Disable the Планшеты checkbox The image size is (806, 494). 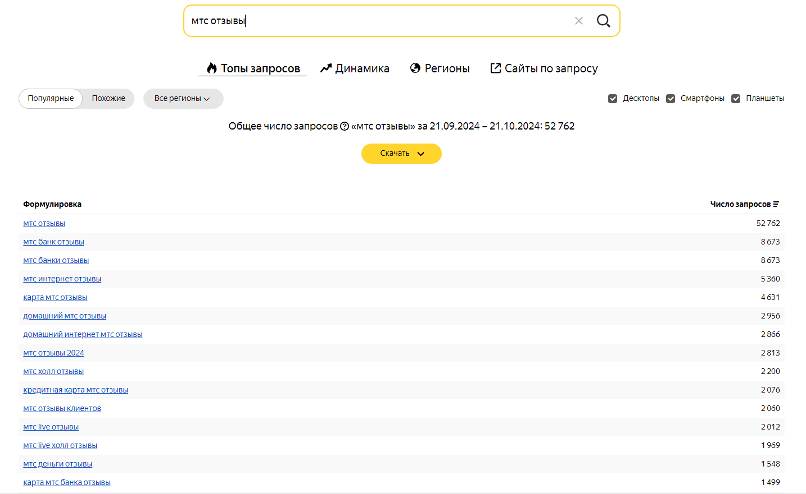click(736, 98)
